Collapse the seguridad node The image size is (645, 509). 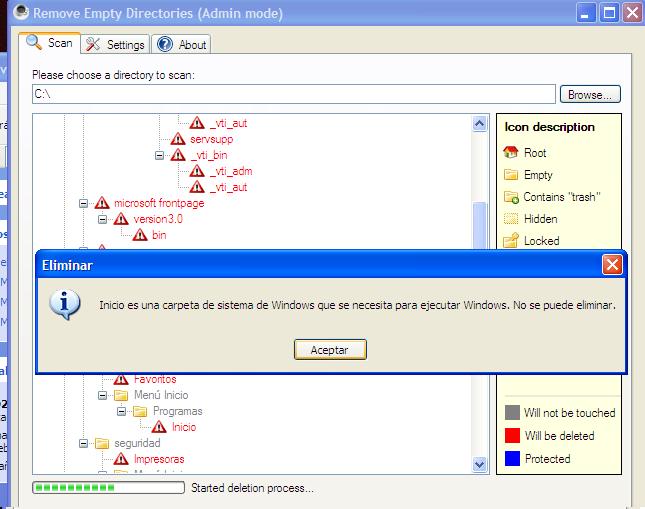[83, 443]
